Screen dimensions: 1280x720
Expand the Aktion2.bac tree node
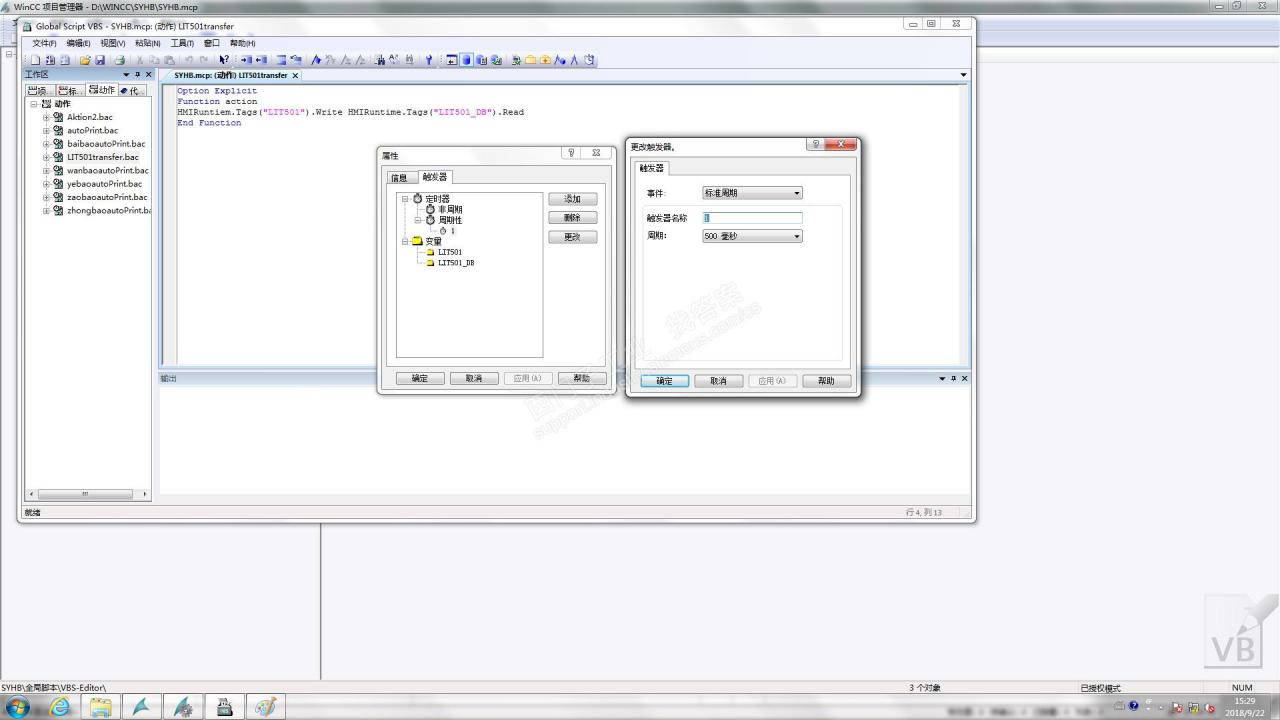46,117
